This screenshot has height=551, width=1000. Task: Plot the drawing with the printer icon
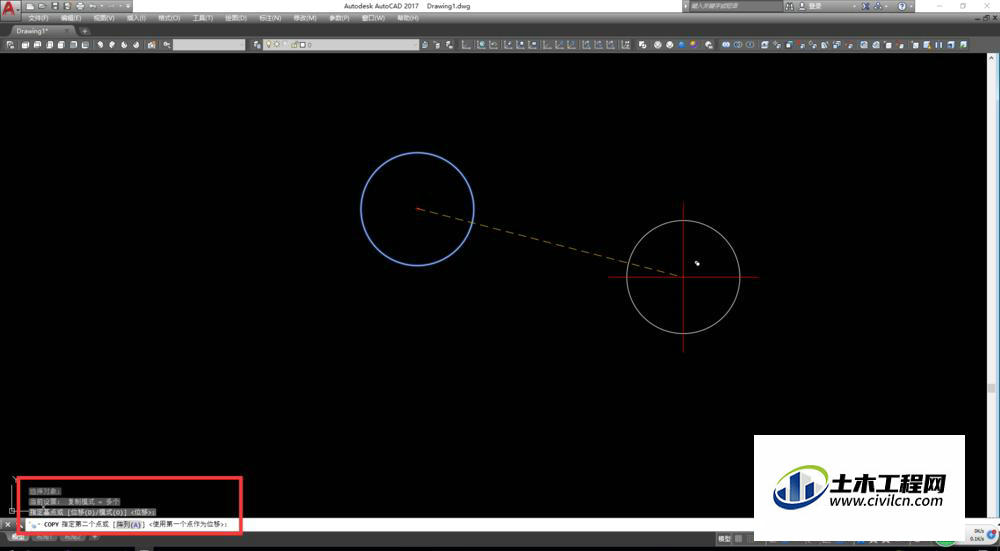tap(80, 6)
